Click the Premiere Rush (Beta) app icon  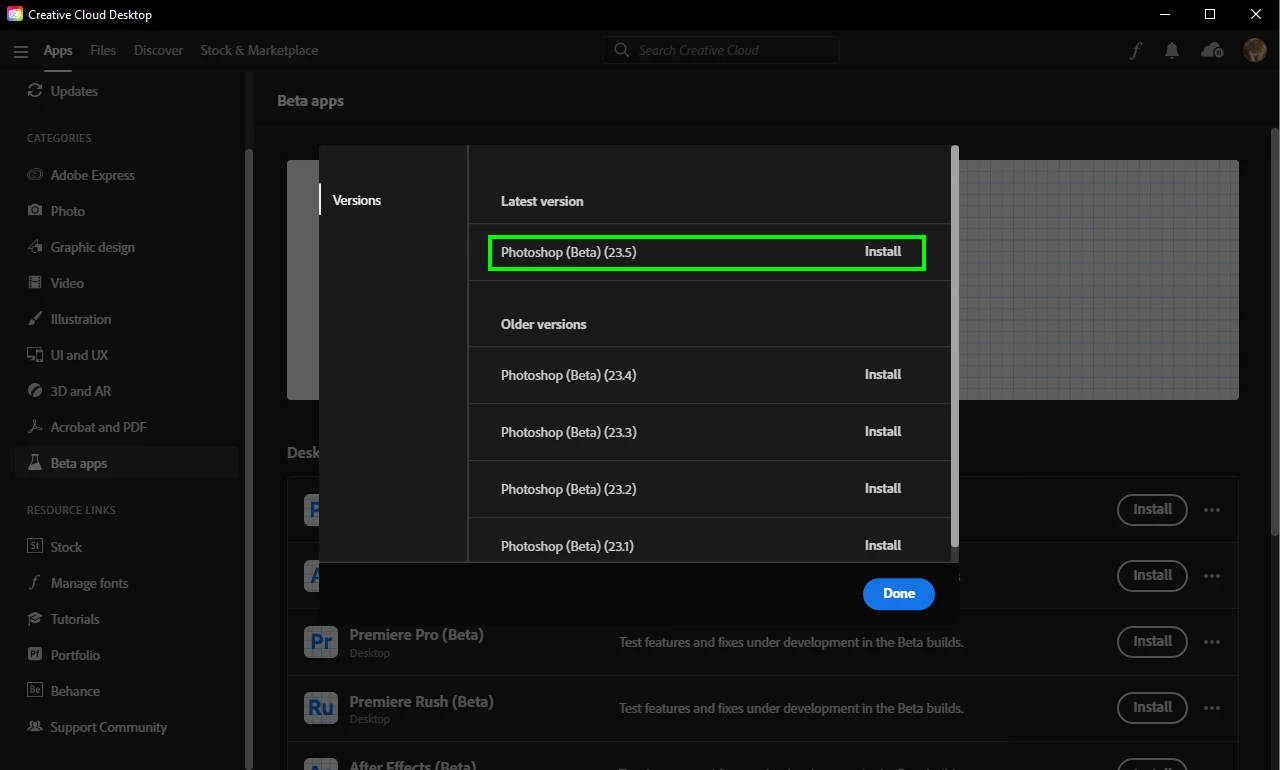(321, 707)
